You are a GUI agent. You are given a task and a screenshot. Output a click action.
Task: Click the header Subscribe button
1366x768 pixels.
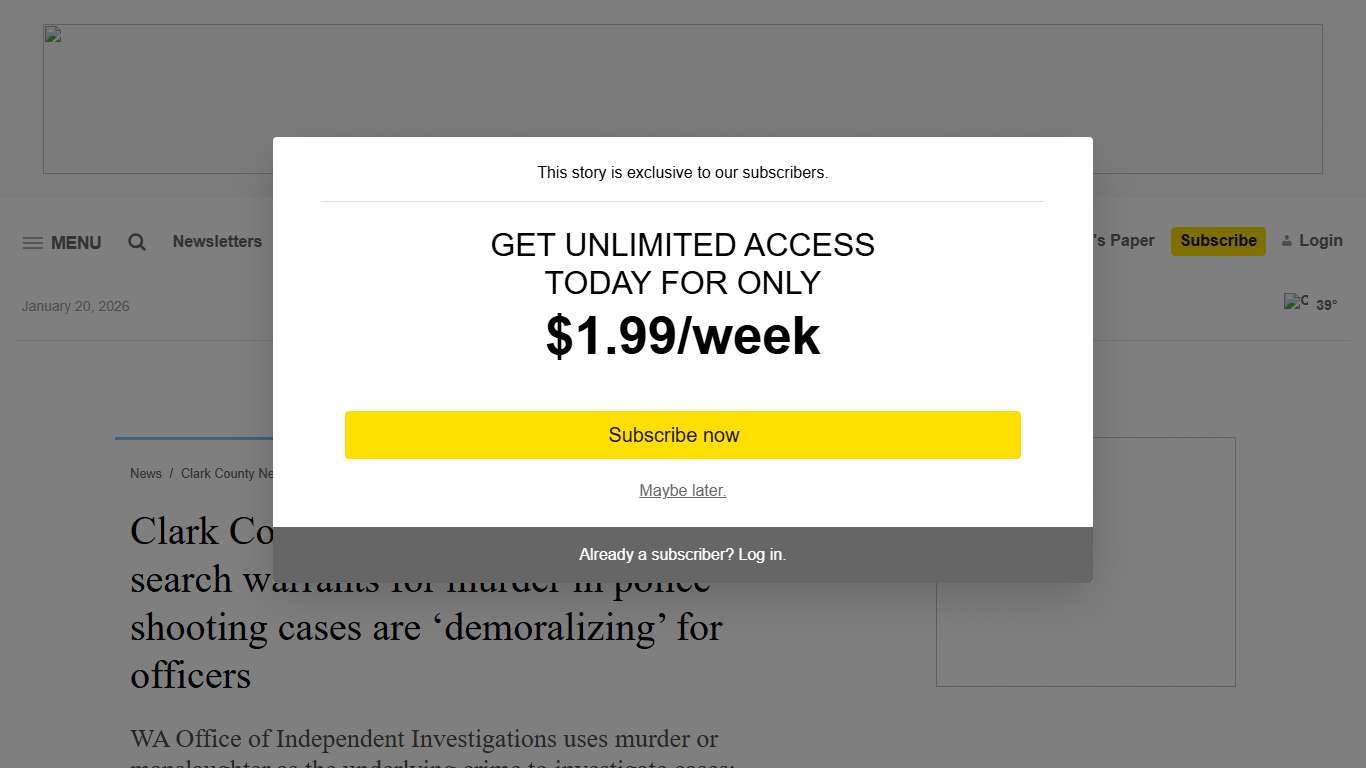pos(1218,241)
